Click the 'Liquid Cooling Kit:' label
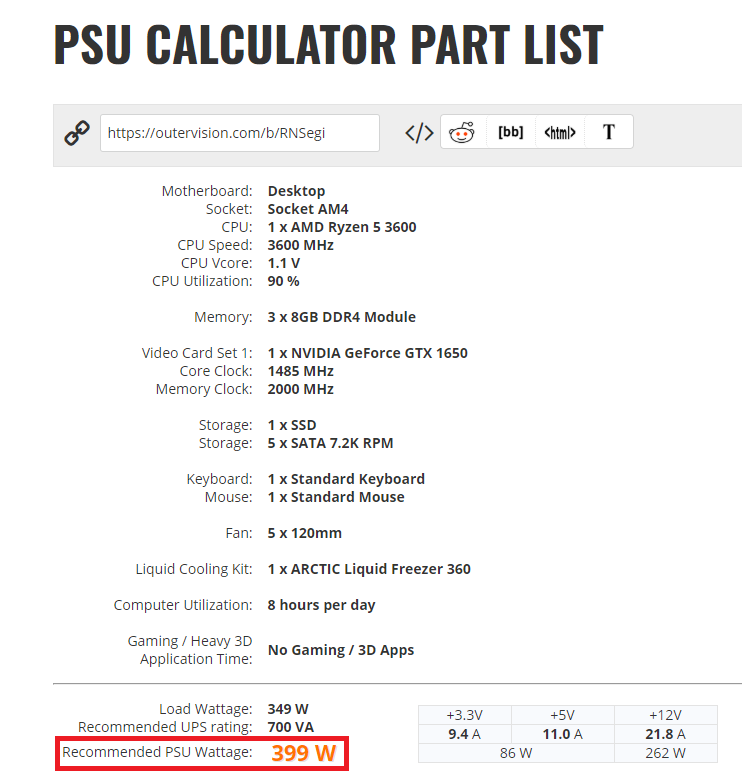This screenshot has width=742, height=782. coord(194,569)
